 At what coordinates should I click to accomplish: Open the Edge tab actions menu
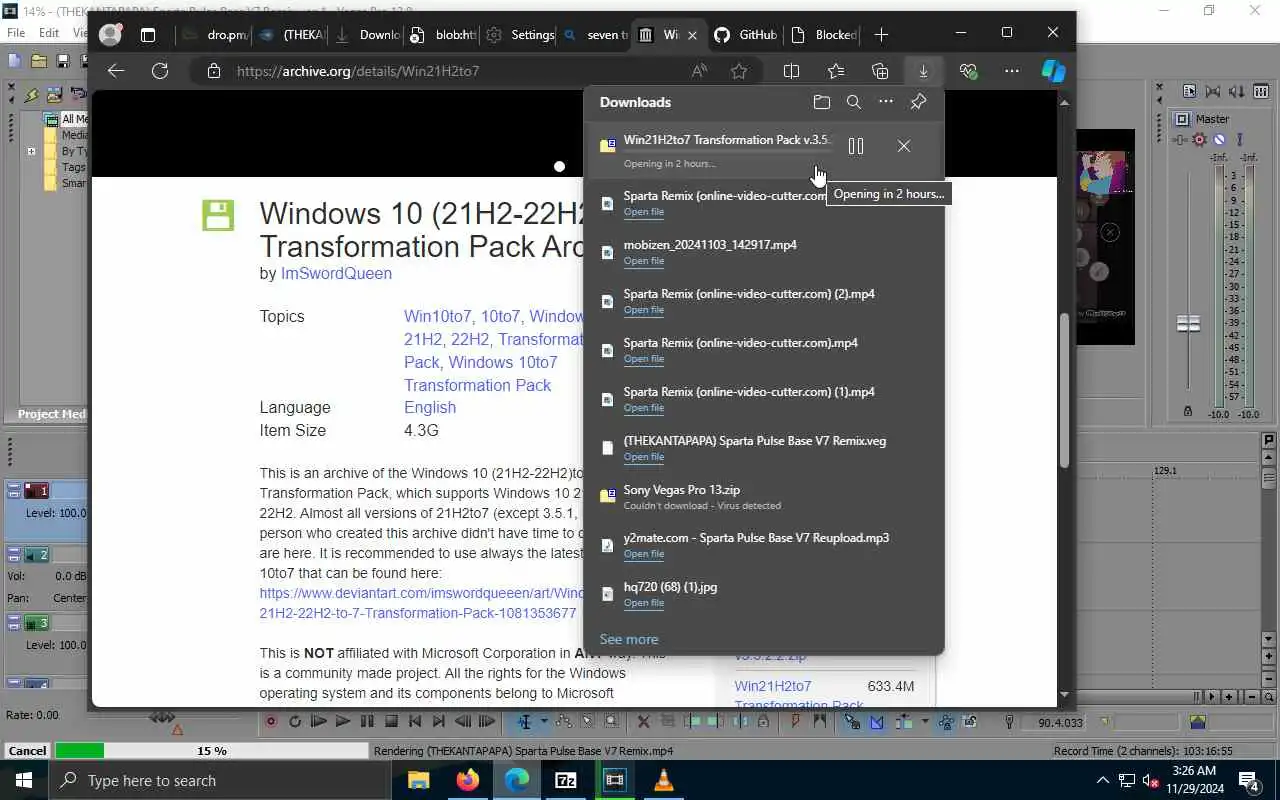click(x=148, y=35)
